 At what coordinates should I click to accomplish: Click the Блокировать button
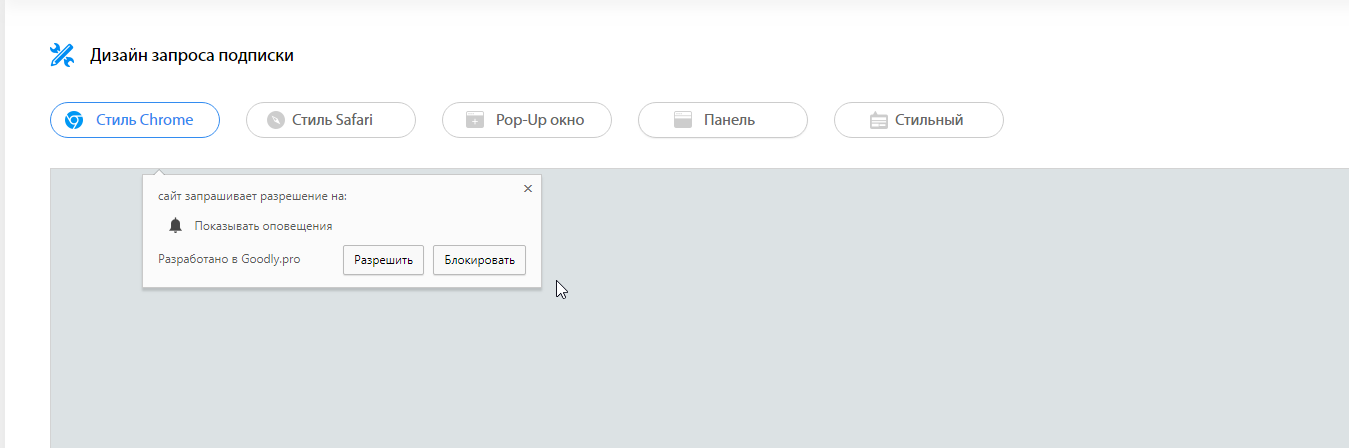(480, 260)
